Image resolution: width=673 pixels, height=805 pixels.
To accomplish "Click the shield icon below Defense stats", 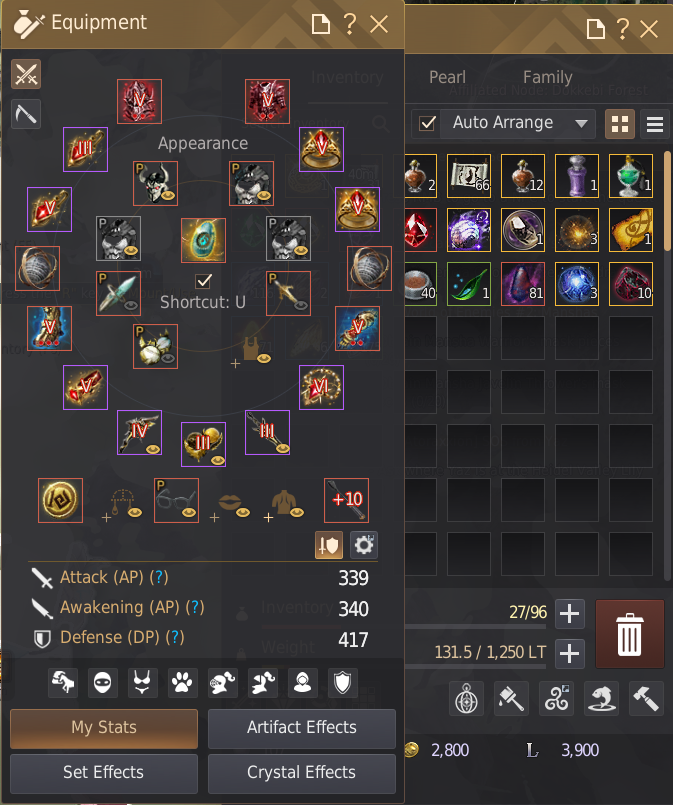I will click(342, 683).
